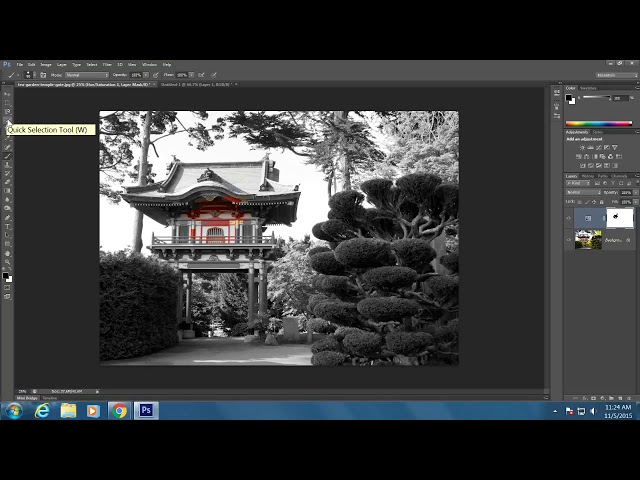Toggle tablet pressure for size

pos(213,75)
